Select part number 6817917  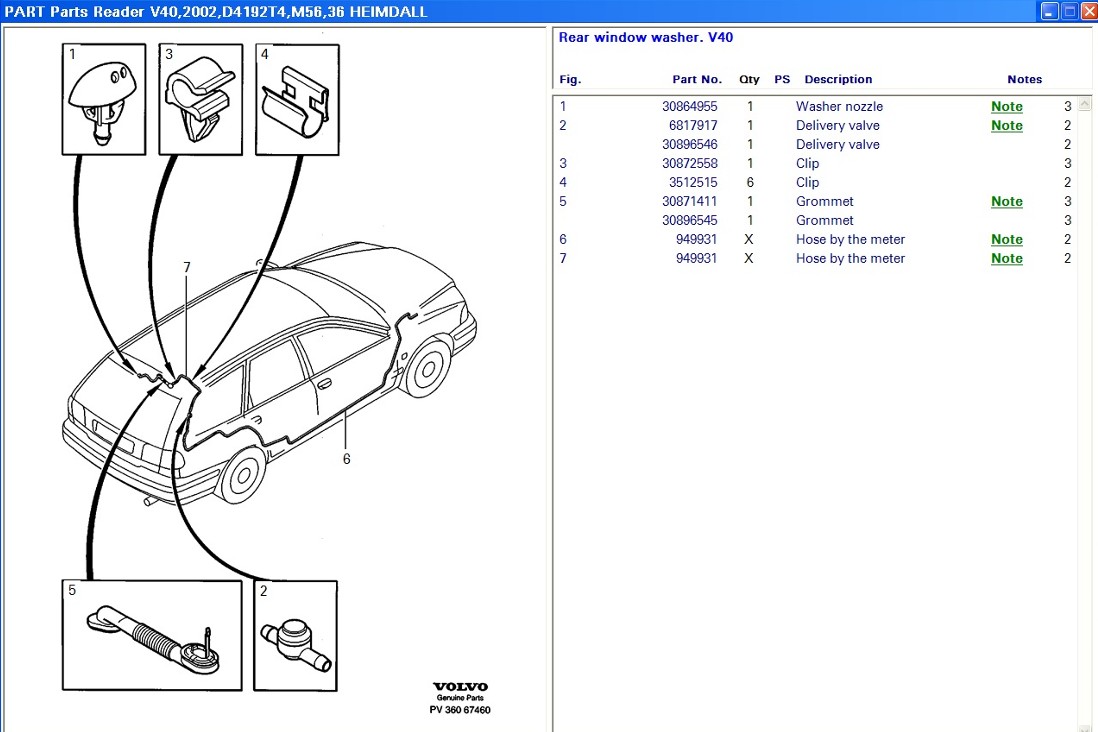[693, 125]
